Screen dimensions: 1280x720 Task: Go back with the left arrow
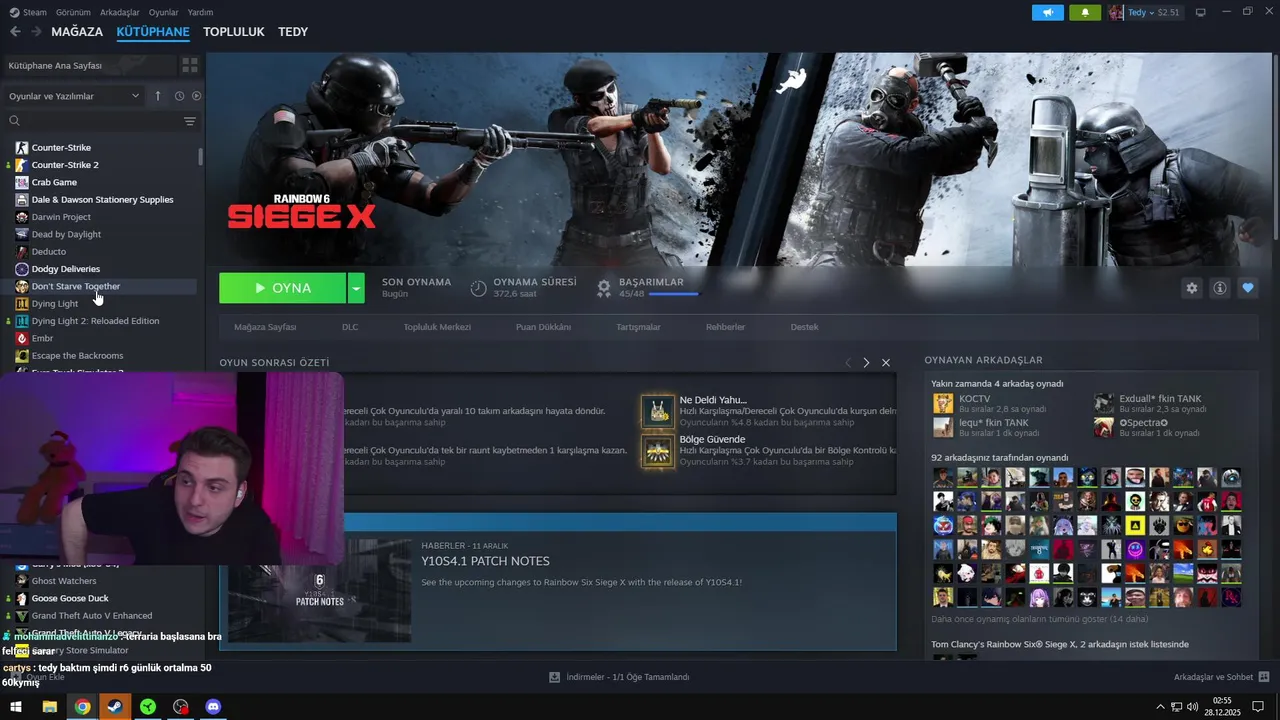point(15,32)
